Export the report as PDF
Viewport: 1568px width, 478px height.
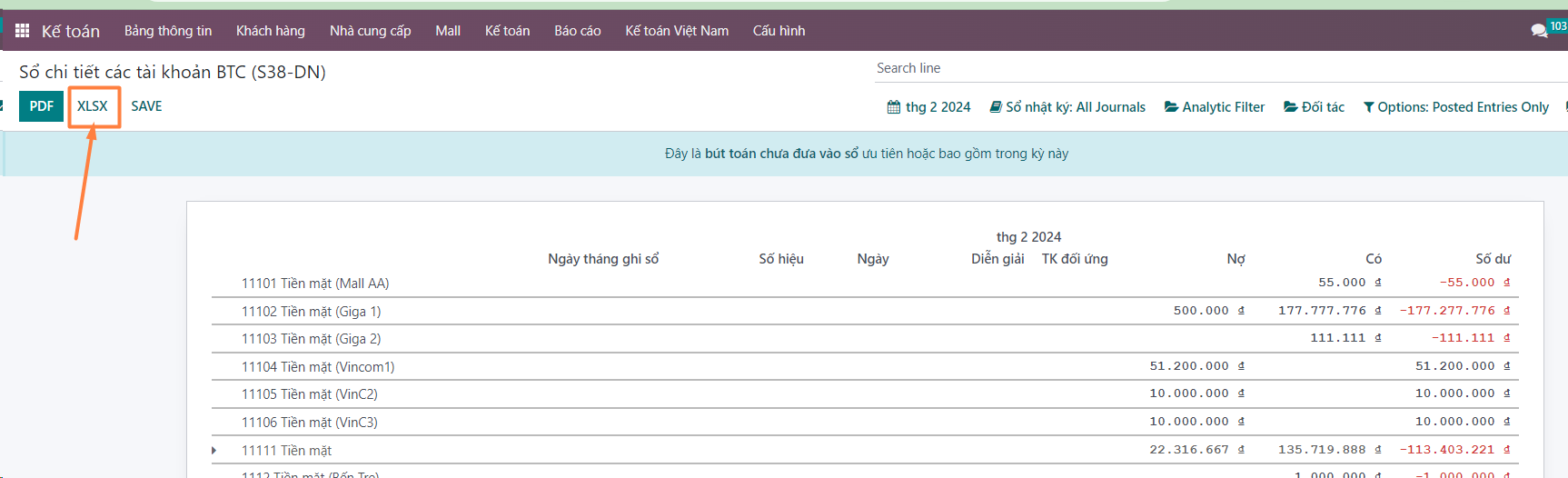pos(41,106)
